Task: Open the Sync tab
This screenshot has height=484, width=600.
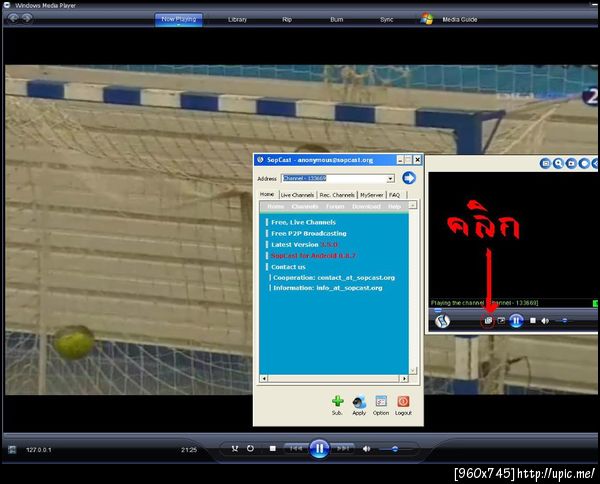Action: 386,20
